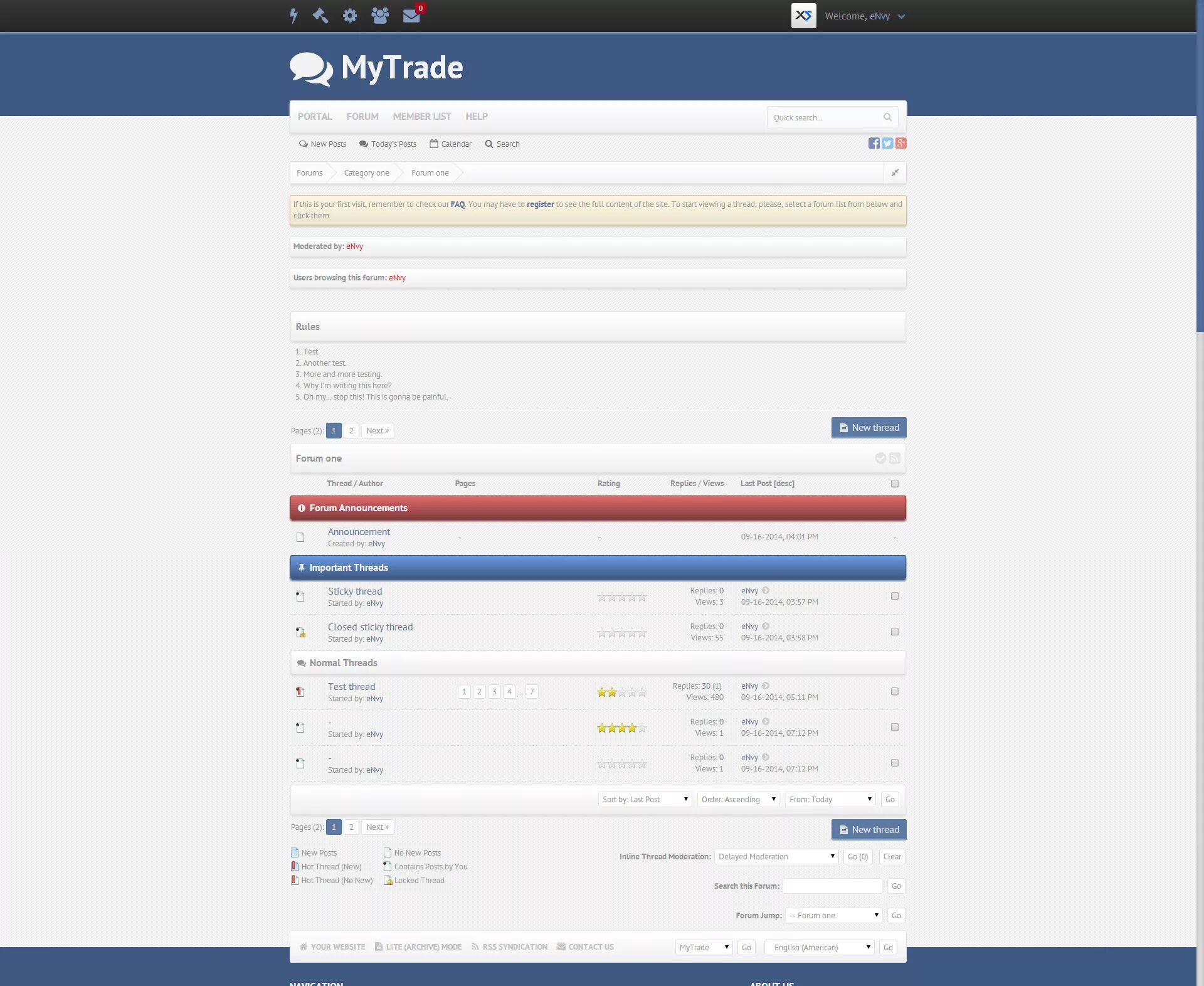Viewport: 1204px width, 986px height.
Task: Toggle the thread selection checkbox in header
Action: click(x=895, y=483)
